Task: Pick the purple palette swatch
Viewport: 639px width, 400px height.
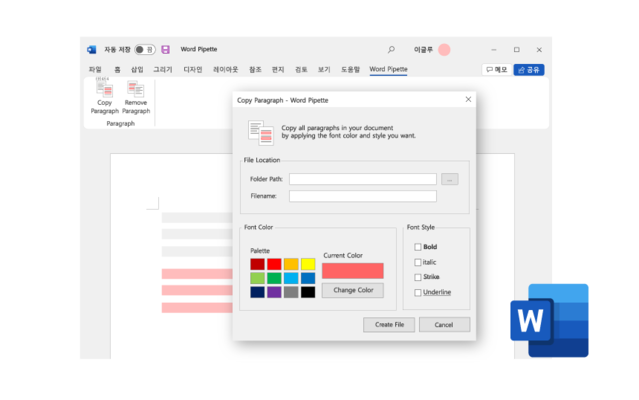Action: (x=274, y=292)
